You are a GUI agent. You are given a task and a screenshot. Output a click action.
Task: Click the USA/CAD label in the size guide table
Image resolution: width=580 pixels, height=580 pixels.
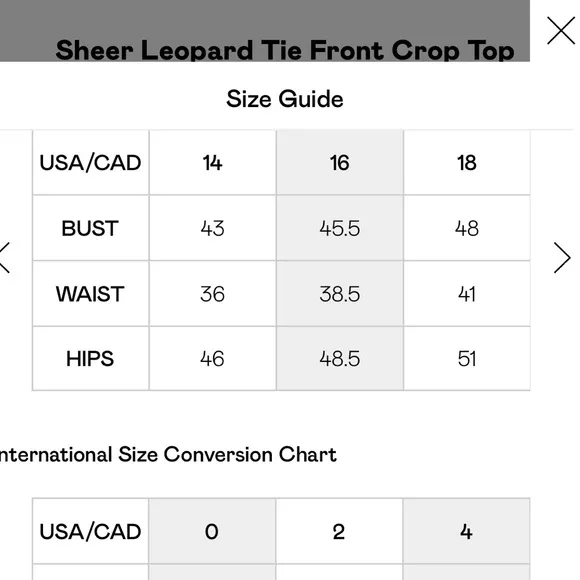point(90,163)
